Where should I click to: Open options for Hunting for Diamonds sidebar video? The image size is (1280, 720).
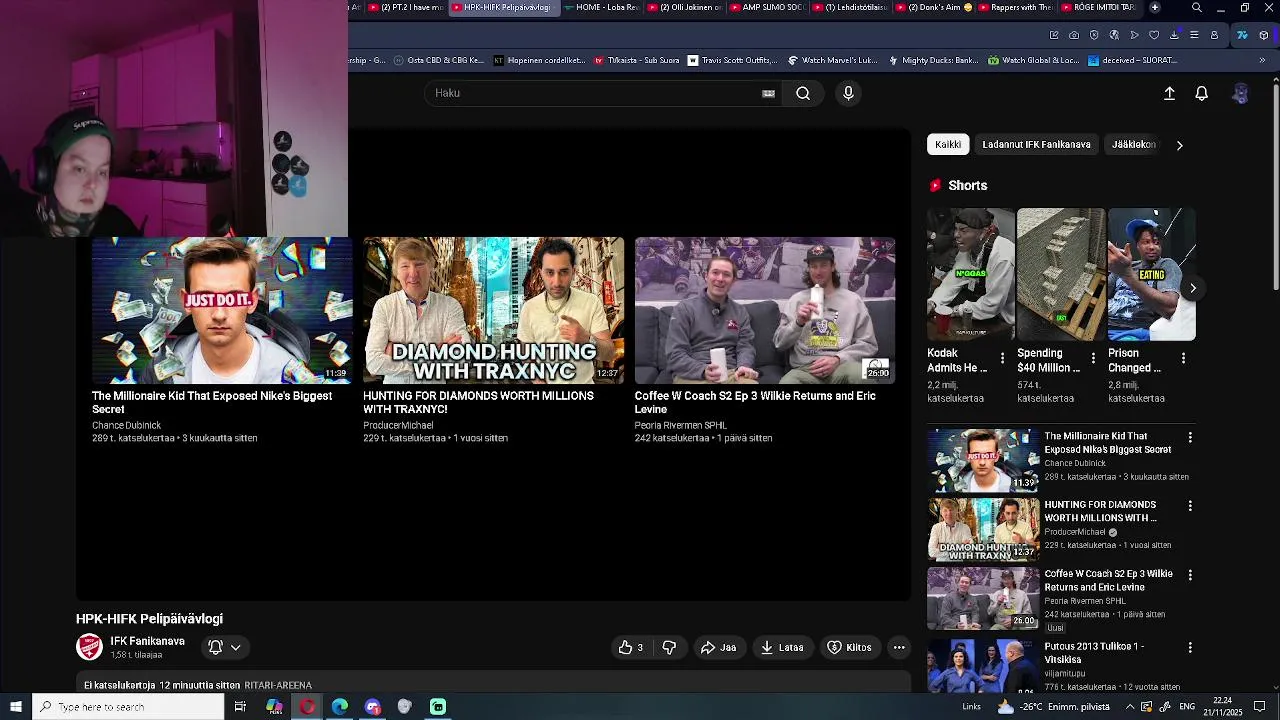pyautogui.click(x=1190, y=506)
